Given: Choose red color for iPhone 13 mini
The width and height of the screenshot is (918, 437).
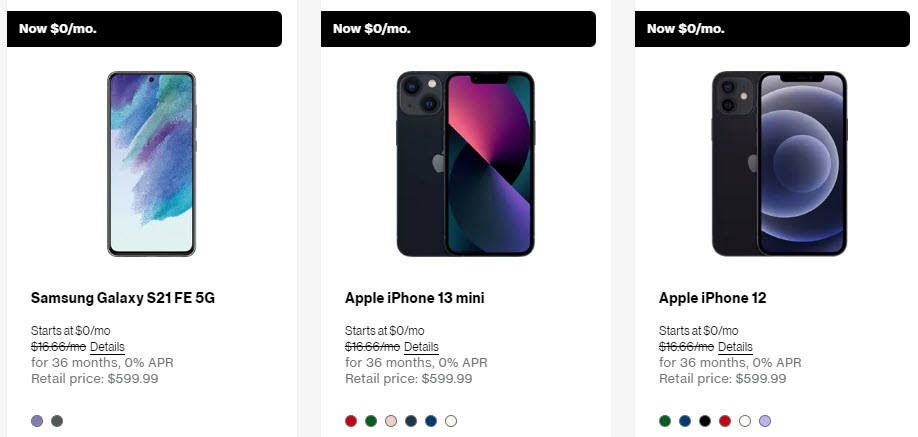Looking at the screenshot, I should (351, 421).
